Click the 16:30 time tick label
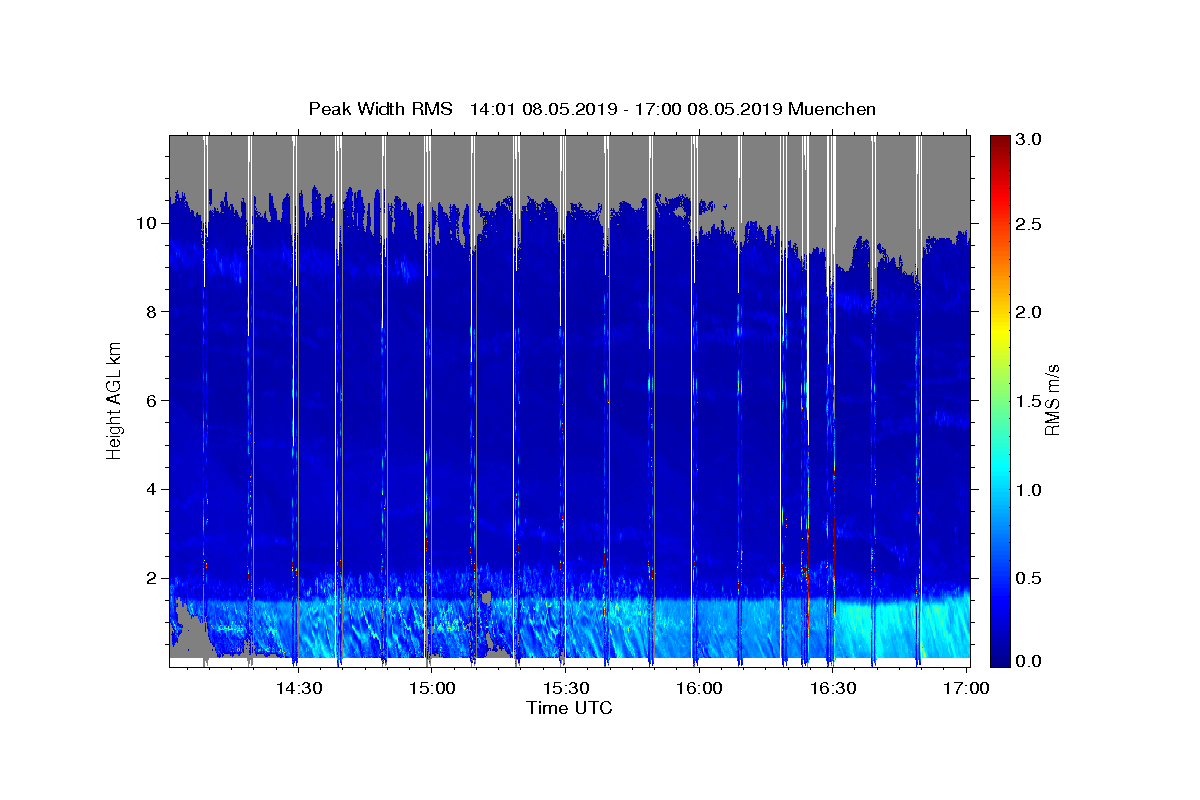The image size is (1200, 800). (x=832, y=689)
